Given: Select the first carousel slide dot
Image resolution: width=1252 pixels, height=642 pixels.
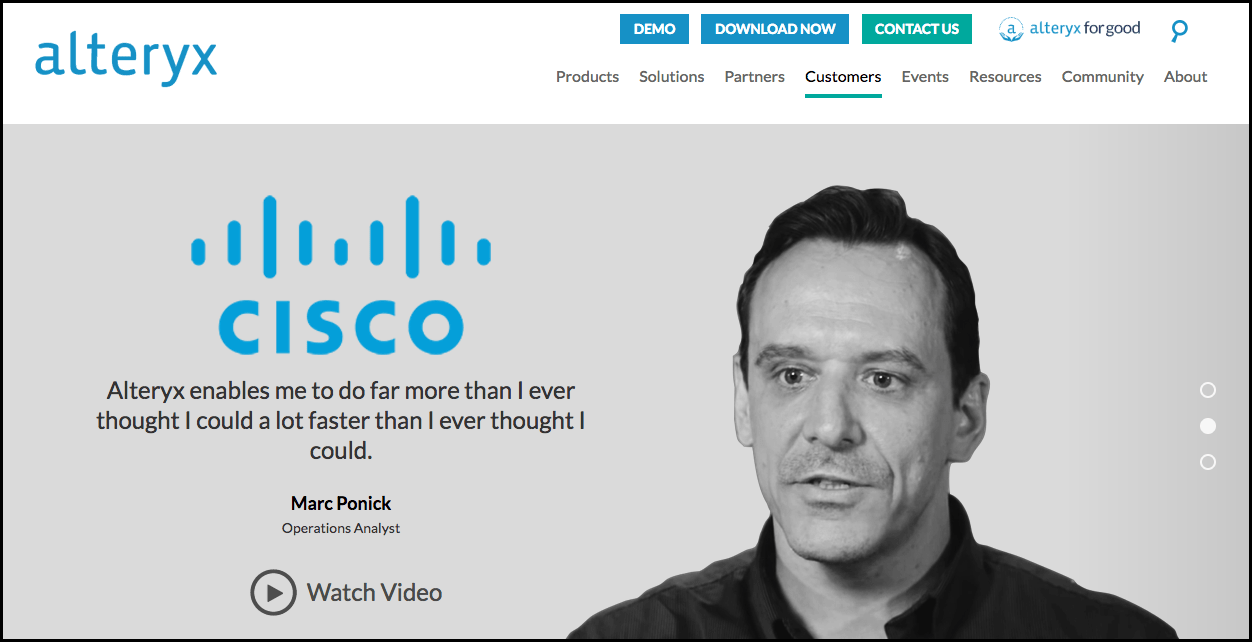Looking at the screenshot, I should (1208, 390).
